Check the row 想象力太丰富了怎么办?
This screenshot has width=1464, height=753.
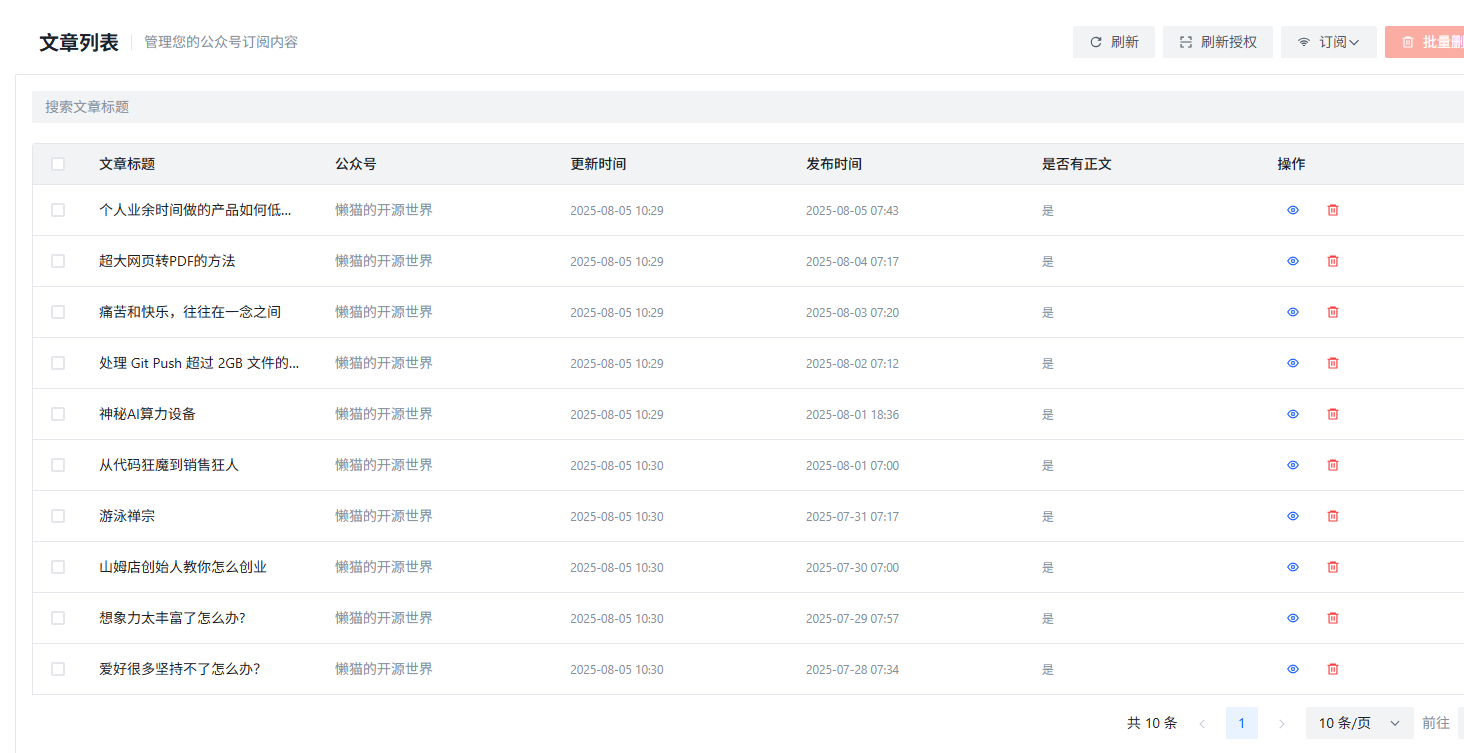[x=58, y=618]
